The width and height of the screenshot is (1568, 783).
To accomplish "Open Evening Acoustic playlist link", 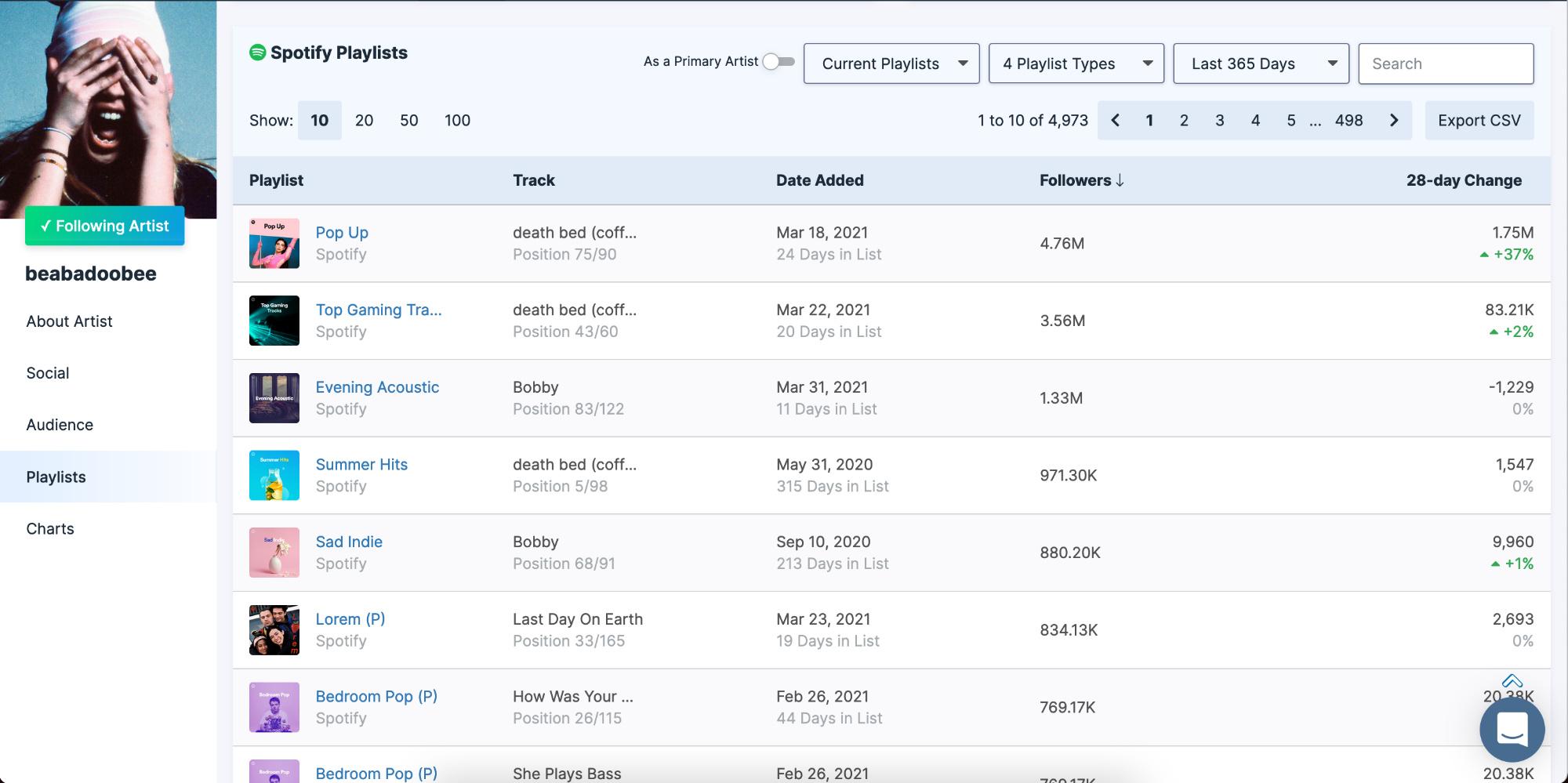I will click(377, 387).
